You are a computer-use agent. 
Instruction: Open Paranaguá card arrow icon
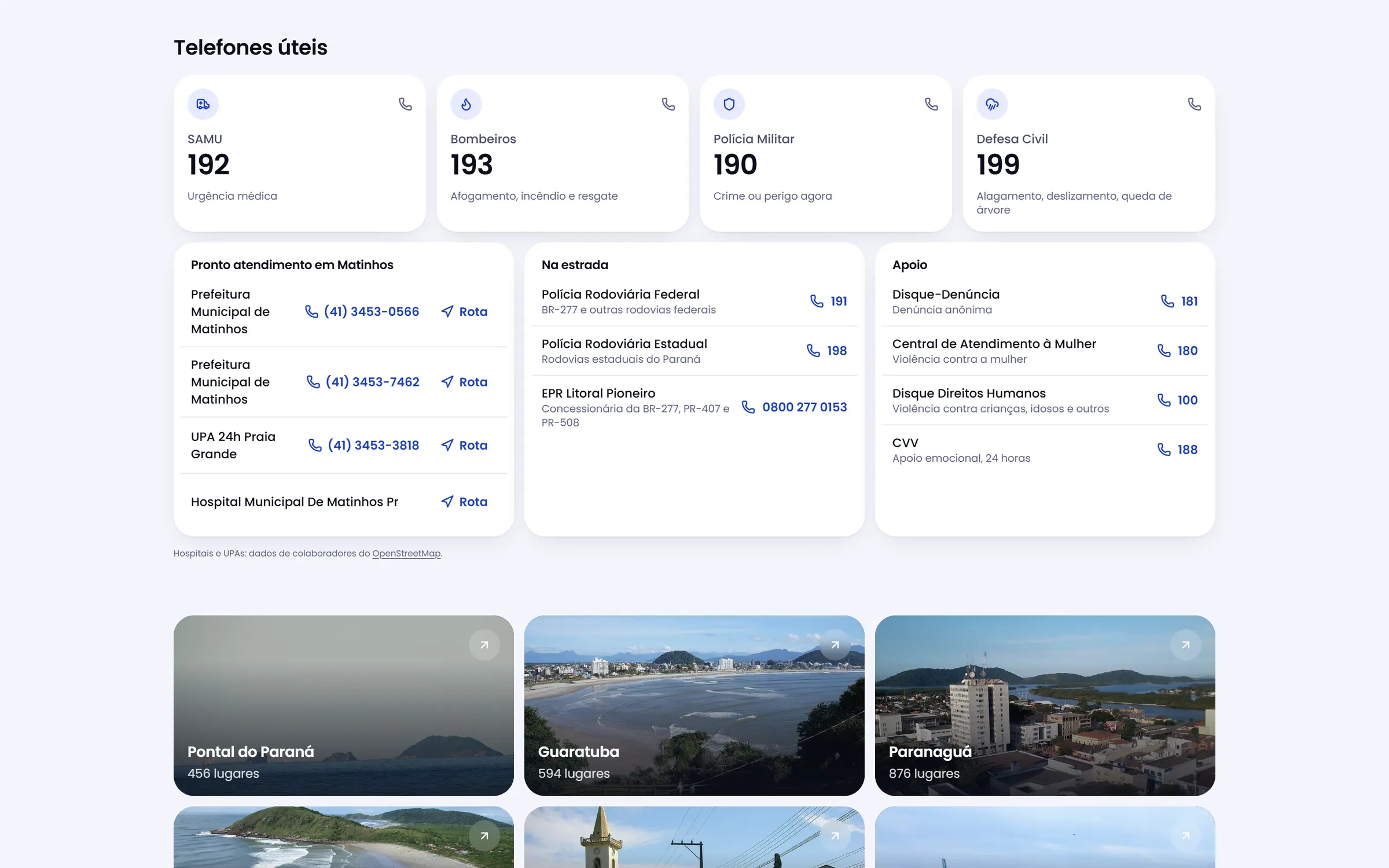point(1186,645)
